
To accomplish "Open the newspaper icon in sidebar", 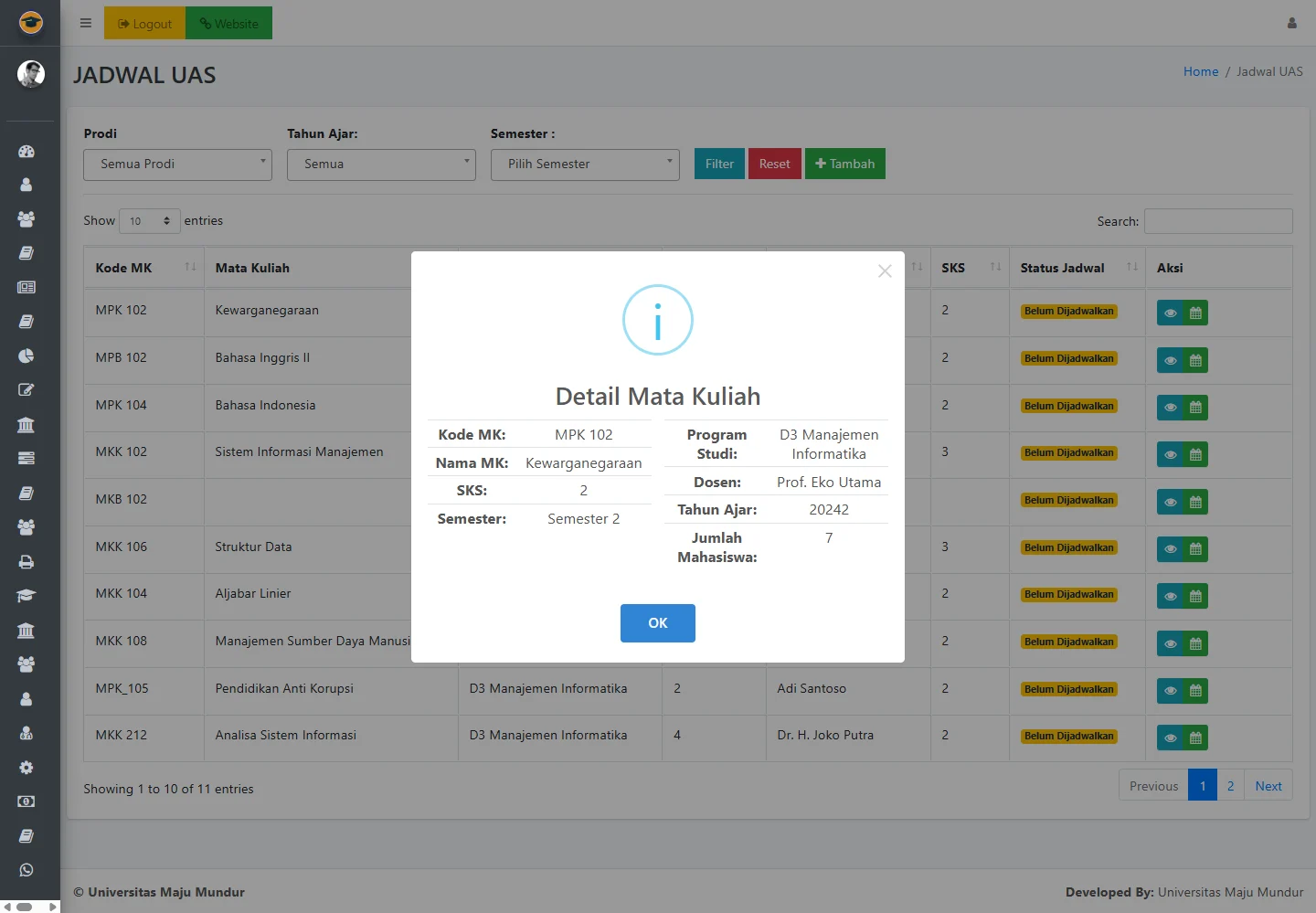I will click(27, 287).
